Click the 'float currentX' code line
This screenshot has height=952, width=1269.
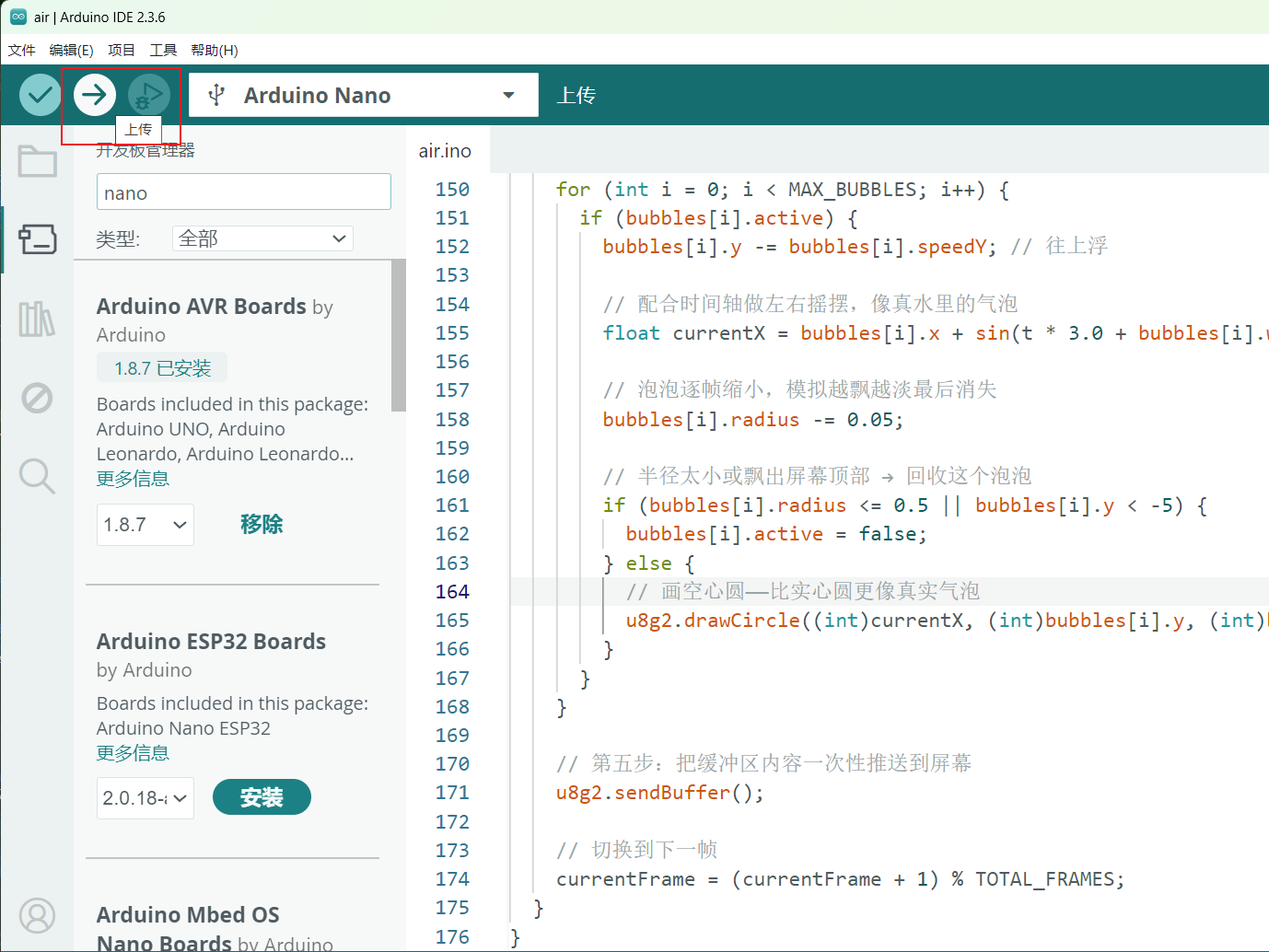click(936, 333)
